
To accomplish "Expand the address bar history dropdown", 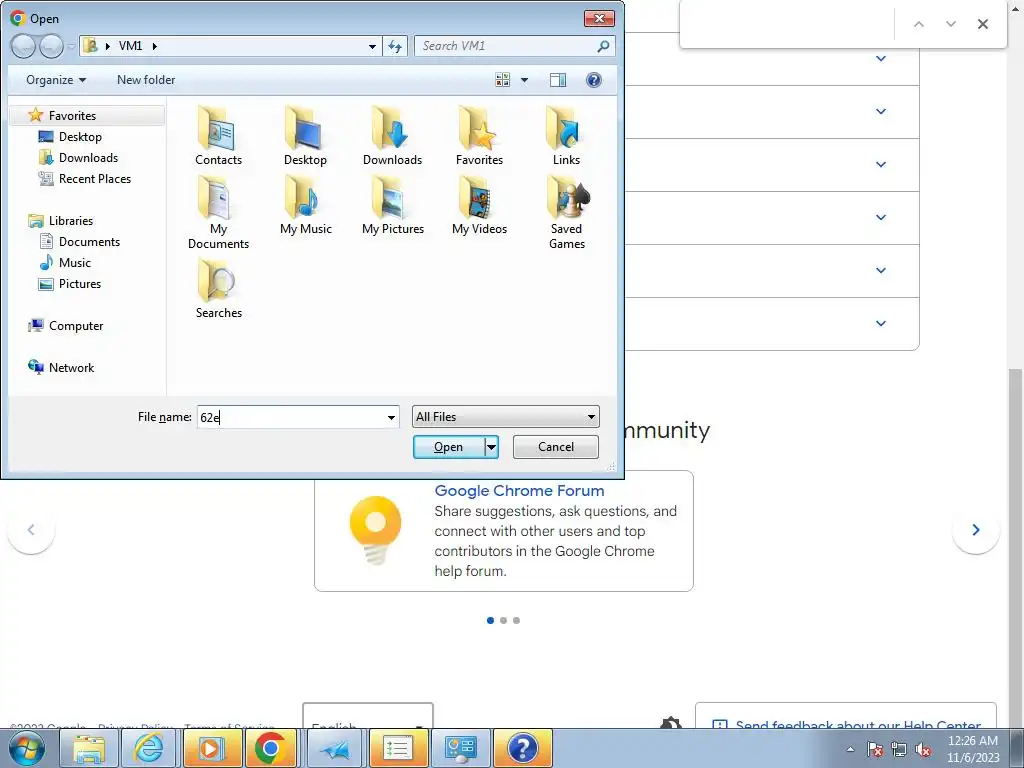I will [x=372, y=46].
